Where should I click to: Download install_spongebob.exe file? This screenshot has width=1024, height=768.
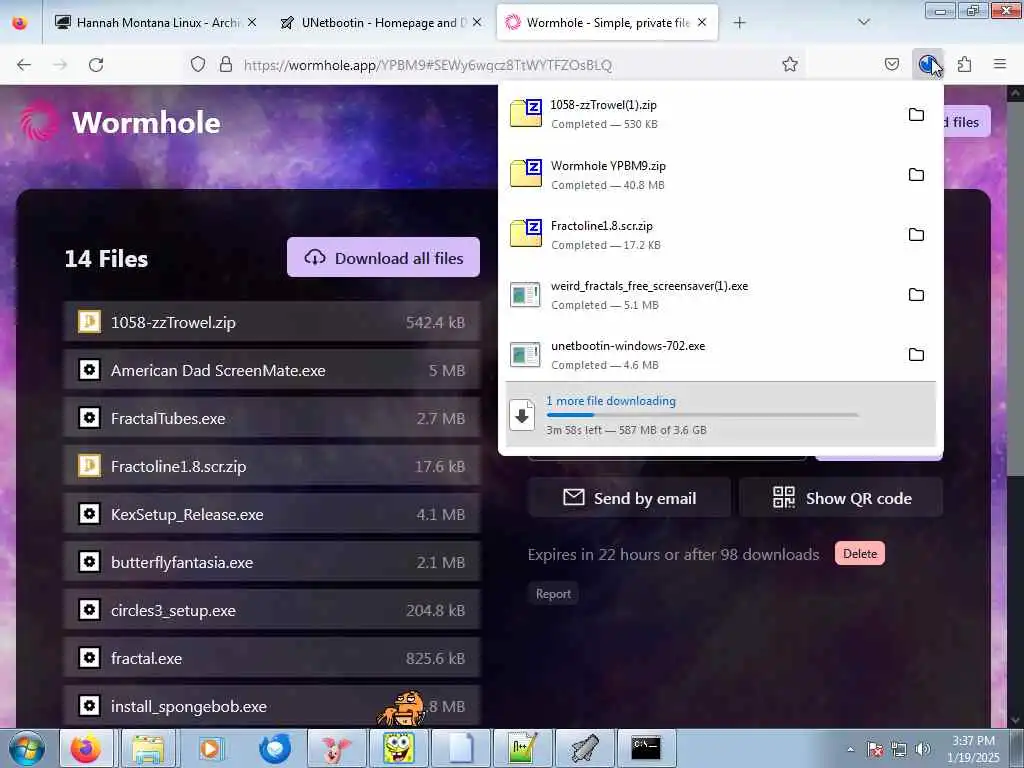point(272,706)
